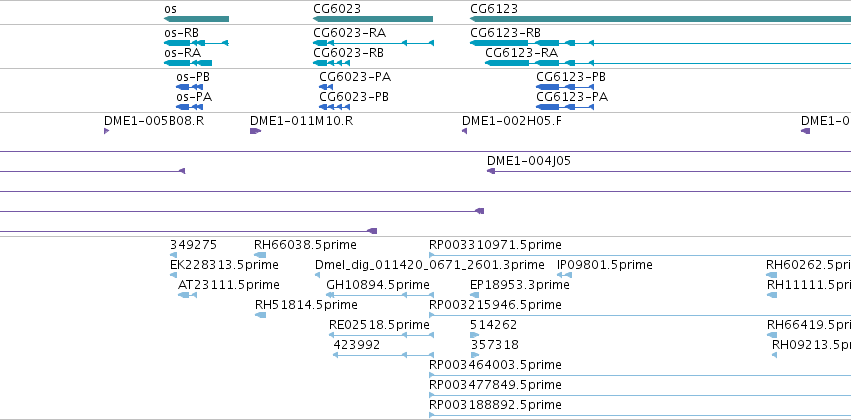The height and width of the screenshot is (420, 851).
Task: Select the os-PA protein feature label
Action: [194, 97]
